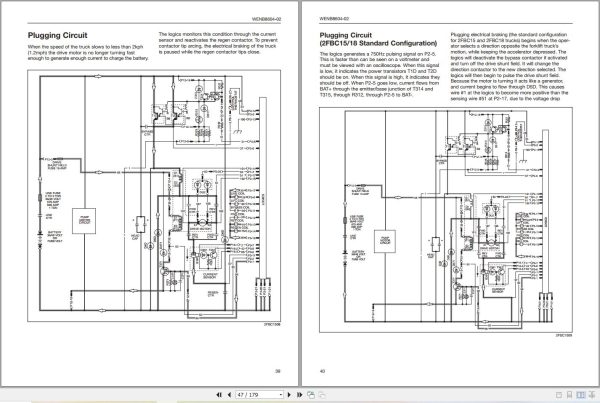Viewport: 600px width, 403px height.
Task: Select the two-page facing layout icon
Action: pos(581,395)
